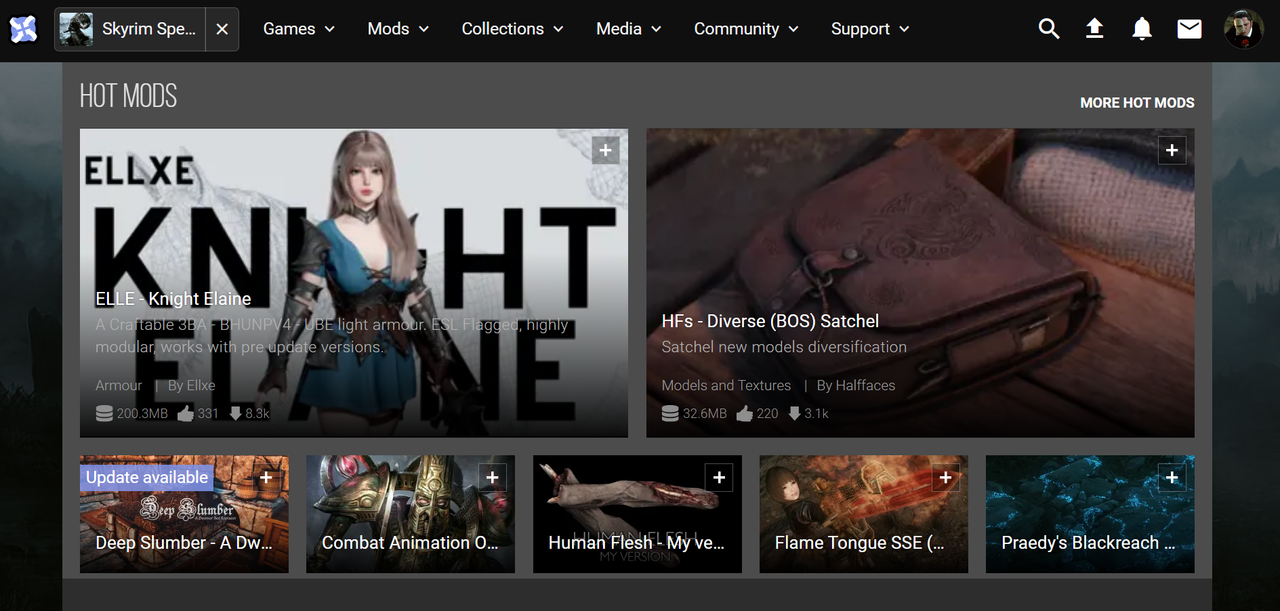
Task: Add Flame Tongue SSE with plus icon
Action: [946, 478]
